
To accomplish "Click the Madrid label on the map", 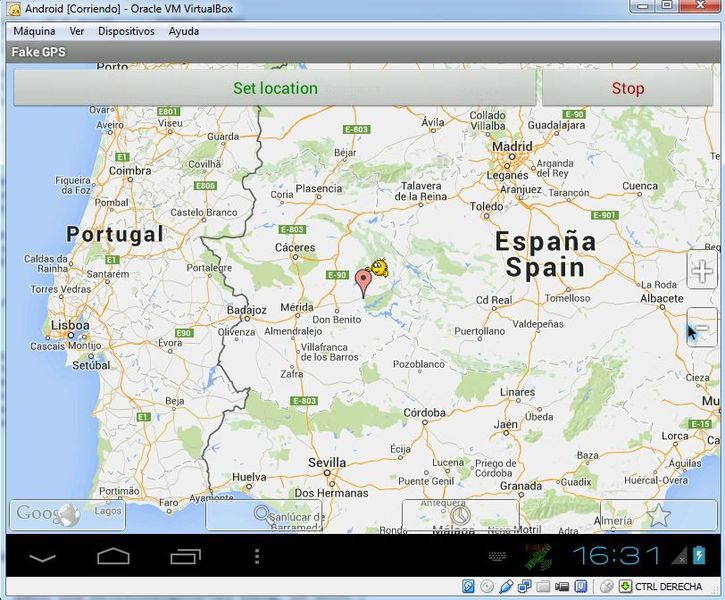I will pos(512,147).
